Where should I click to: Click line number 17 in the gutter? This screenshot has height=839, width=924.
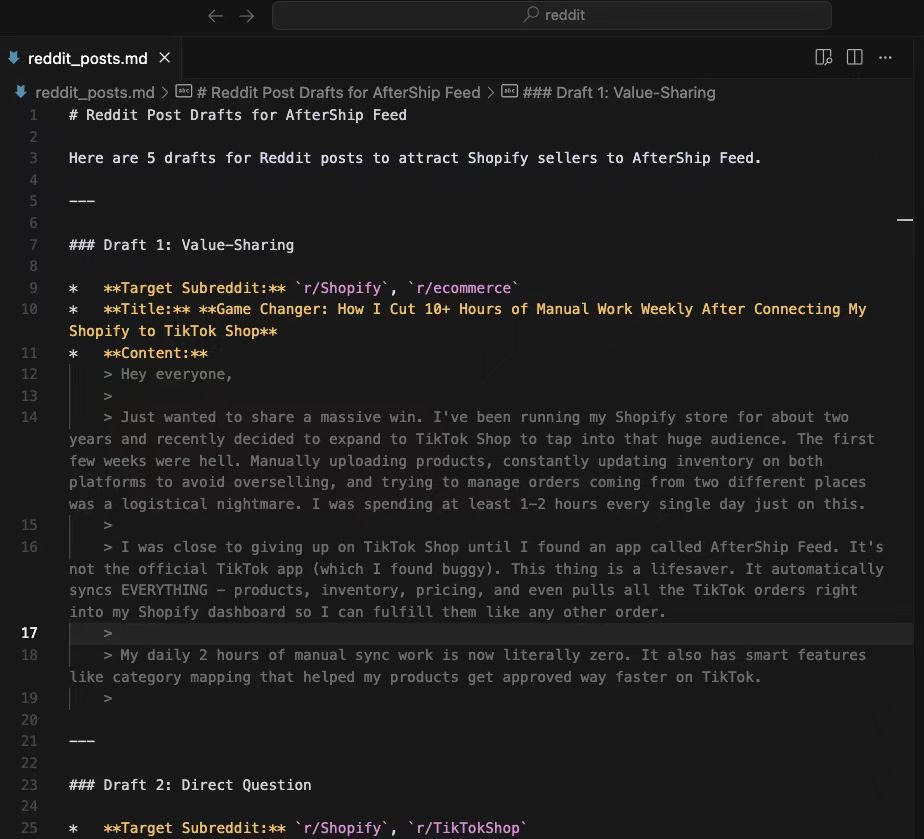(x=29, y=633)
